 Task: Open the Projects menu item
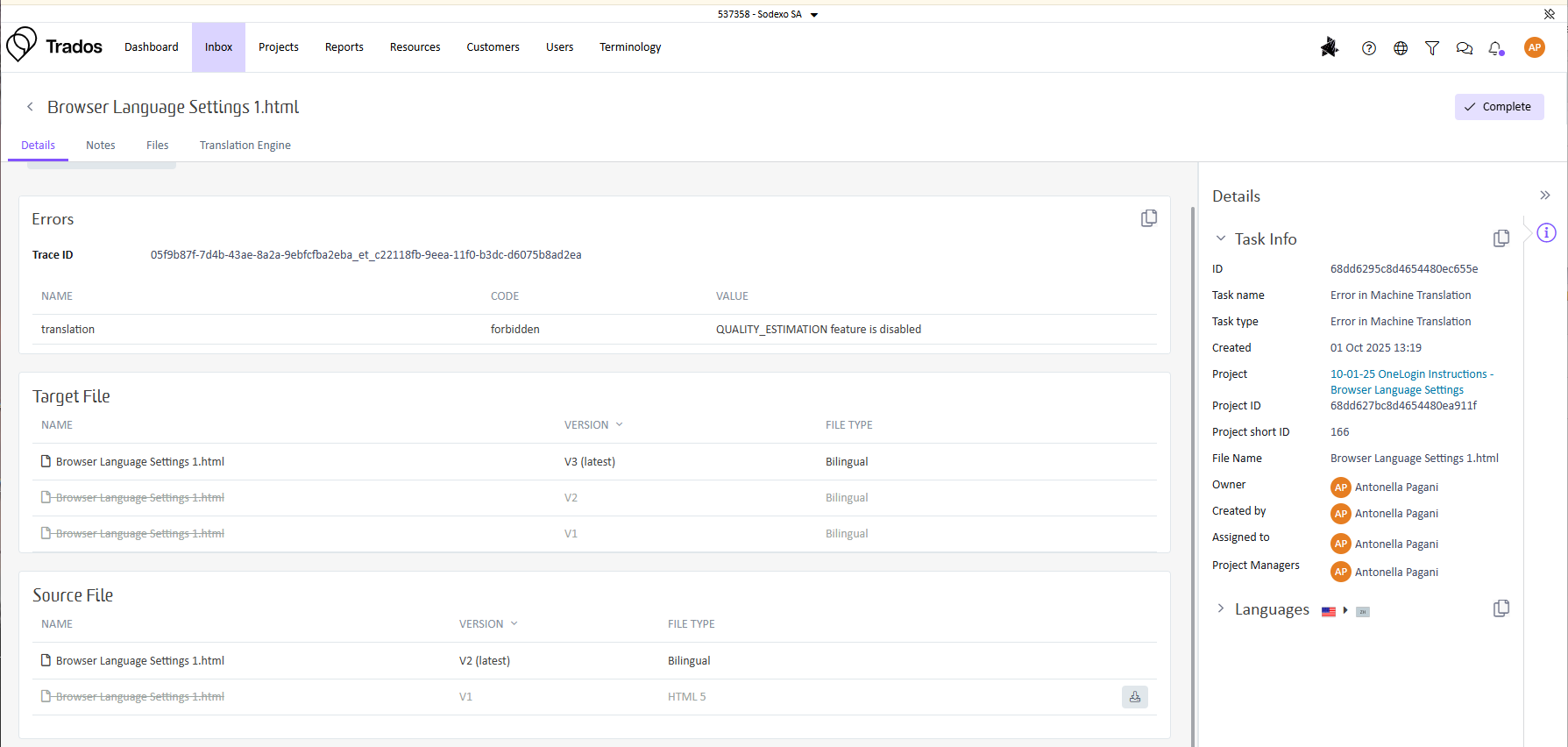pos(278,47)
